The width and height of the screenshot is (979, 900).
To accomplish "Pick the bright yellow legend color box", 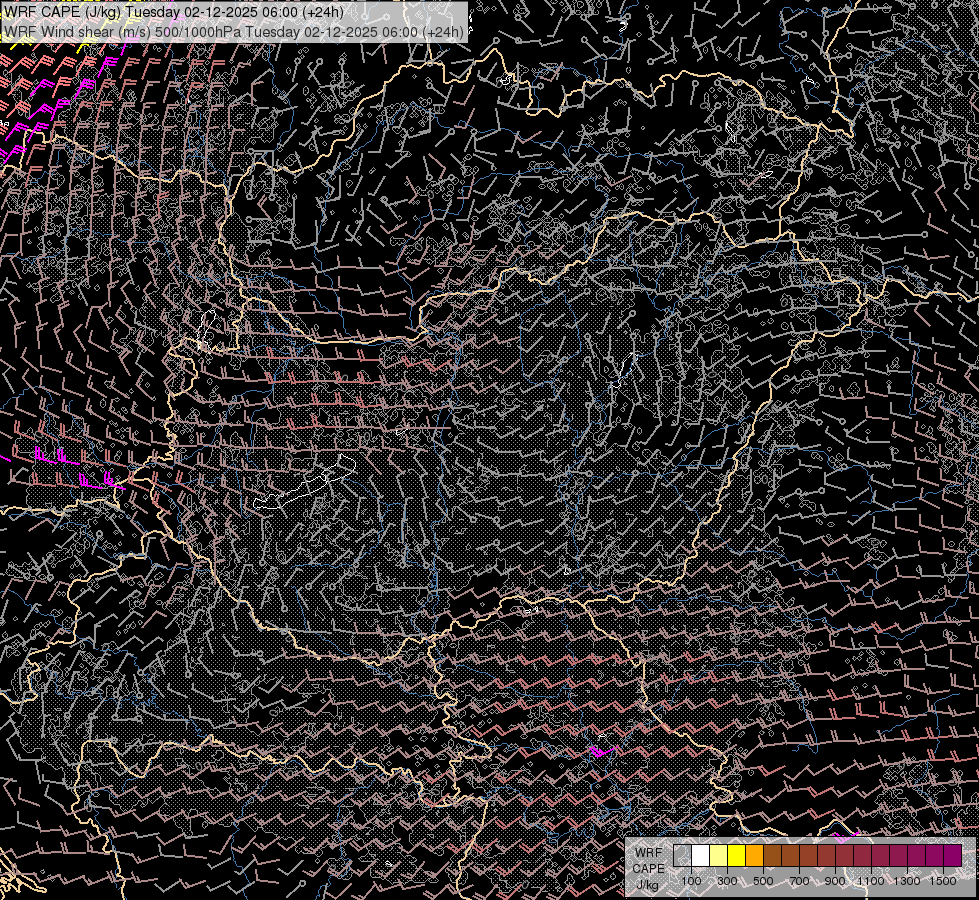I will 737,856.
